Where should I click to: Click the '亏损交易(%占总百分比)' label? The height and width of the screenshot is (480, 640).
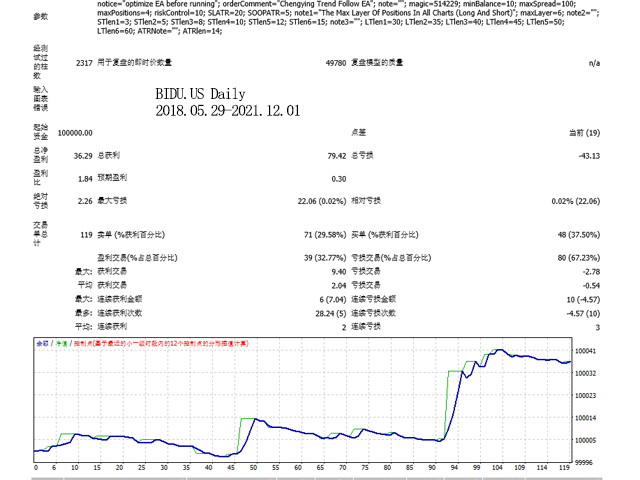click(391, 258)
